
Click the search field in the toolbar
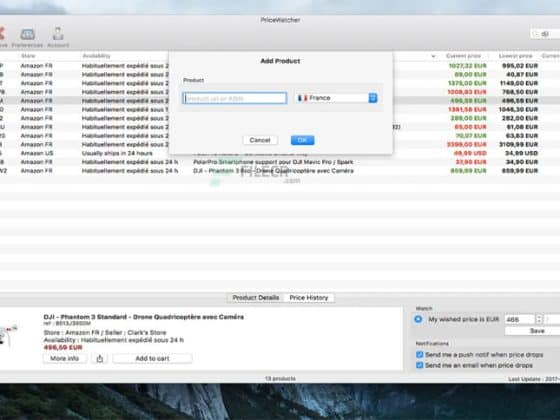(x=546, y=34)
